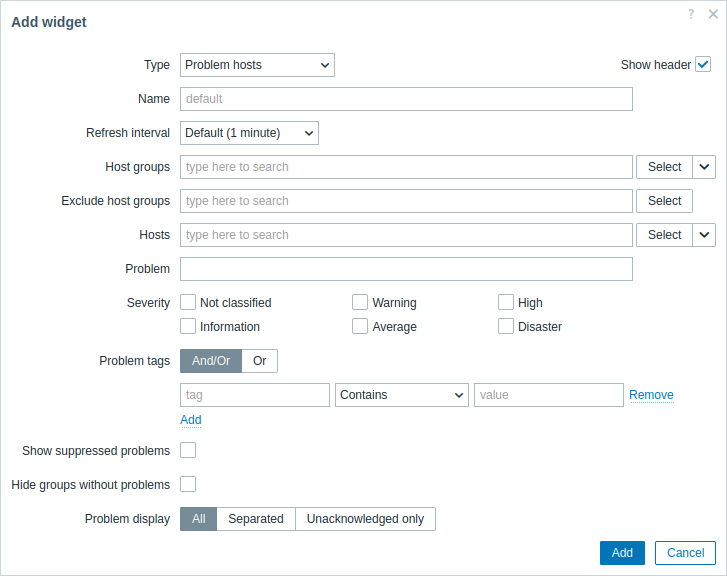Image resolution: width=727 pixels, height=576 pixels.
Task: Tick the Show suppressed problems checkbox
Action: (x=188, y=450)
